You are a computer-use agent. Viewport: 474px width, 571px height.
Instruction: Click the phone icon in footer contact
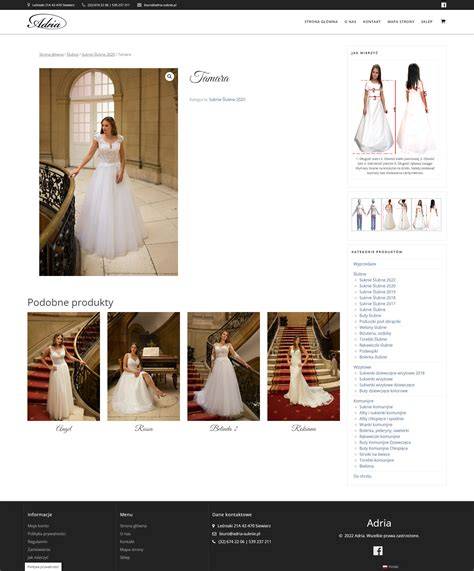214,542
